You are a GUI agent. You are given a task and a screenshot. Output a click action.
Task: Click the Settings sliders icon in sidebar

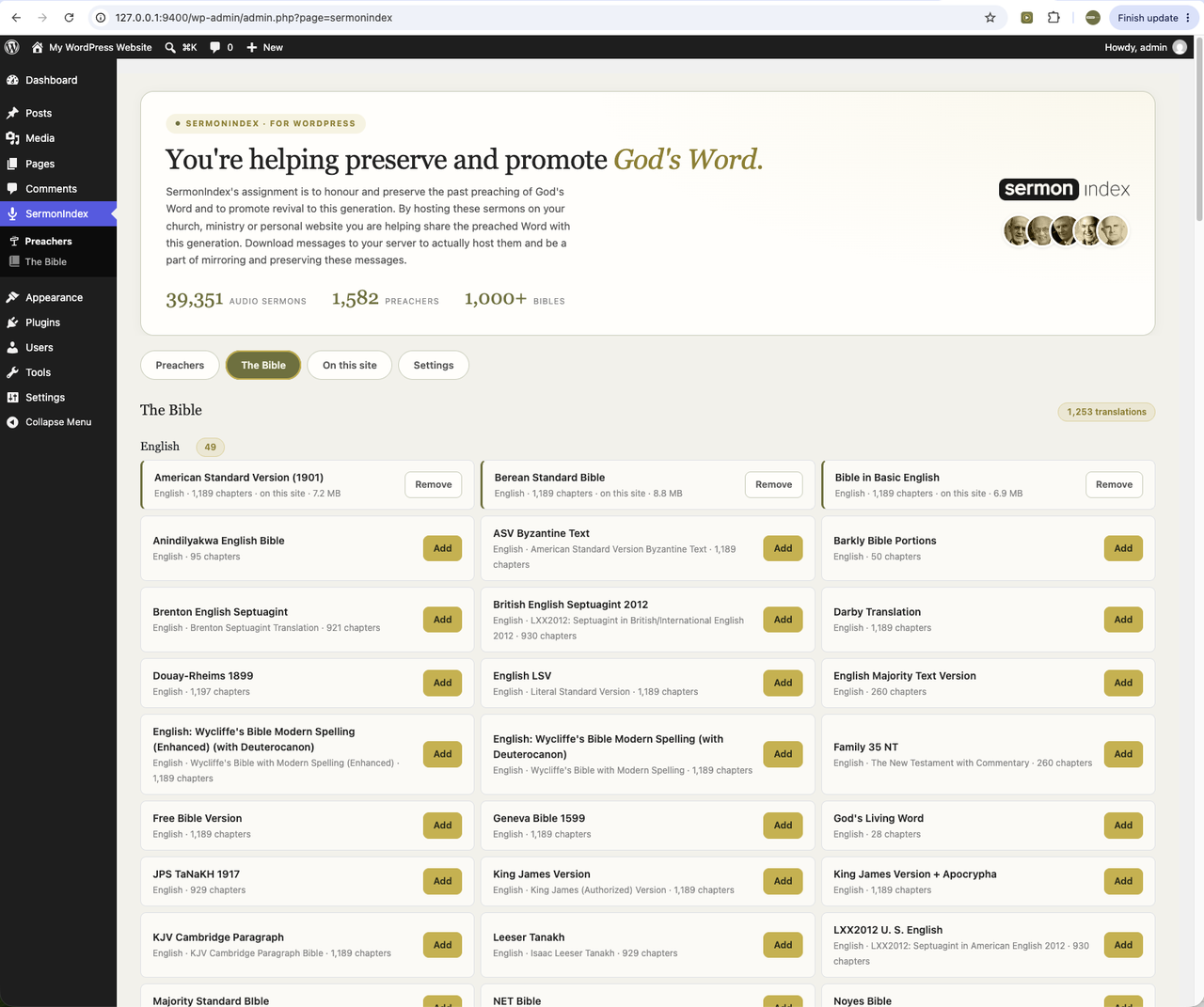point(12,398)
